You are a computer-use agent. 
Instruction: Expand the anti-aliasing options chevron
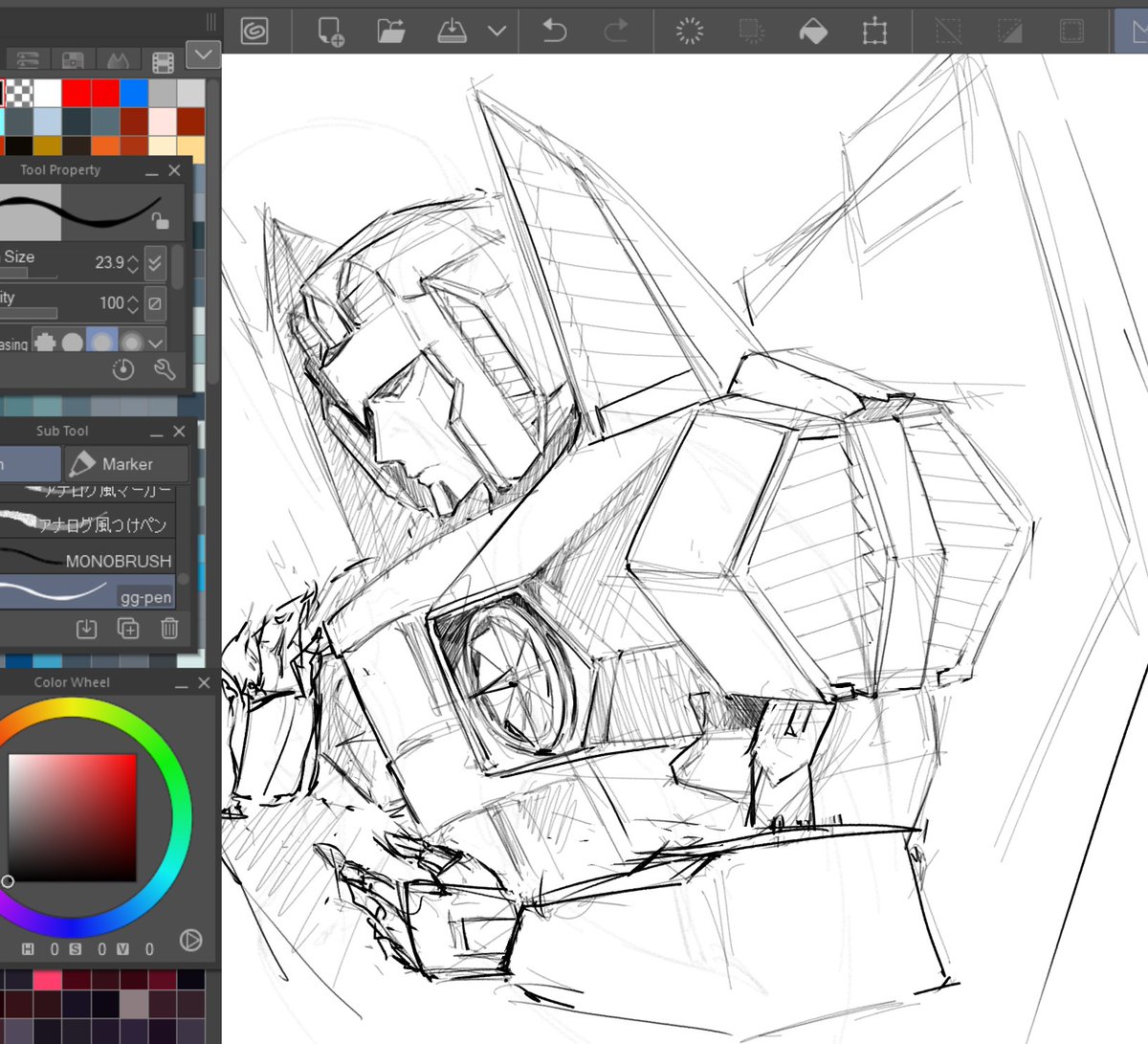pyautogui.click(x=156, y=342)
